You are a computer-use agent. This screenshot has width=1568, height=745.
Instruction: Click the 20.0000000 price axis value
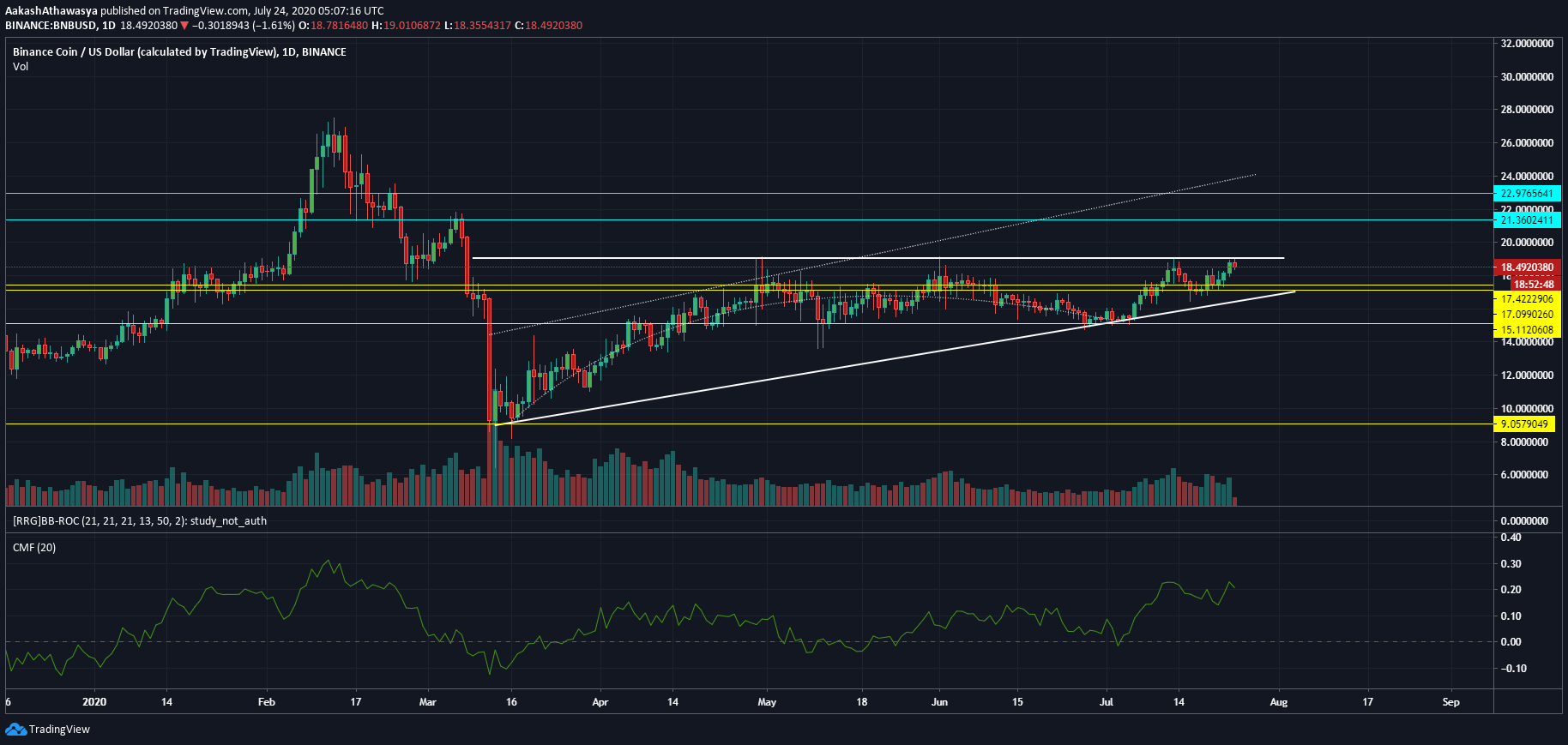click(1527, 243)
